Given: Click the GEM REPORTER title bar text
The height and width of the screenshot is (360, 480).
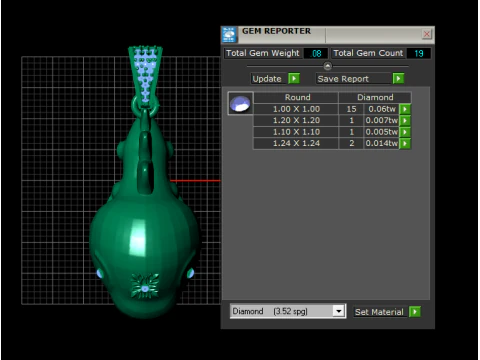Looking at the screenshot, I should click(276, 31).
